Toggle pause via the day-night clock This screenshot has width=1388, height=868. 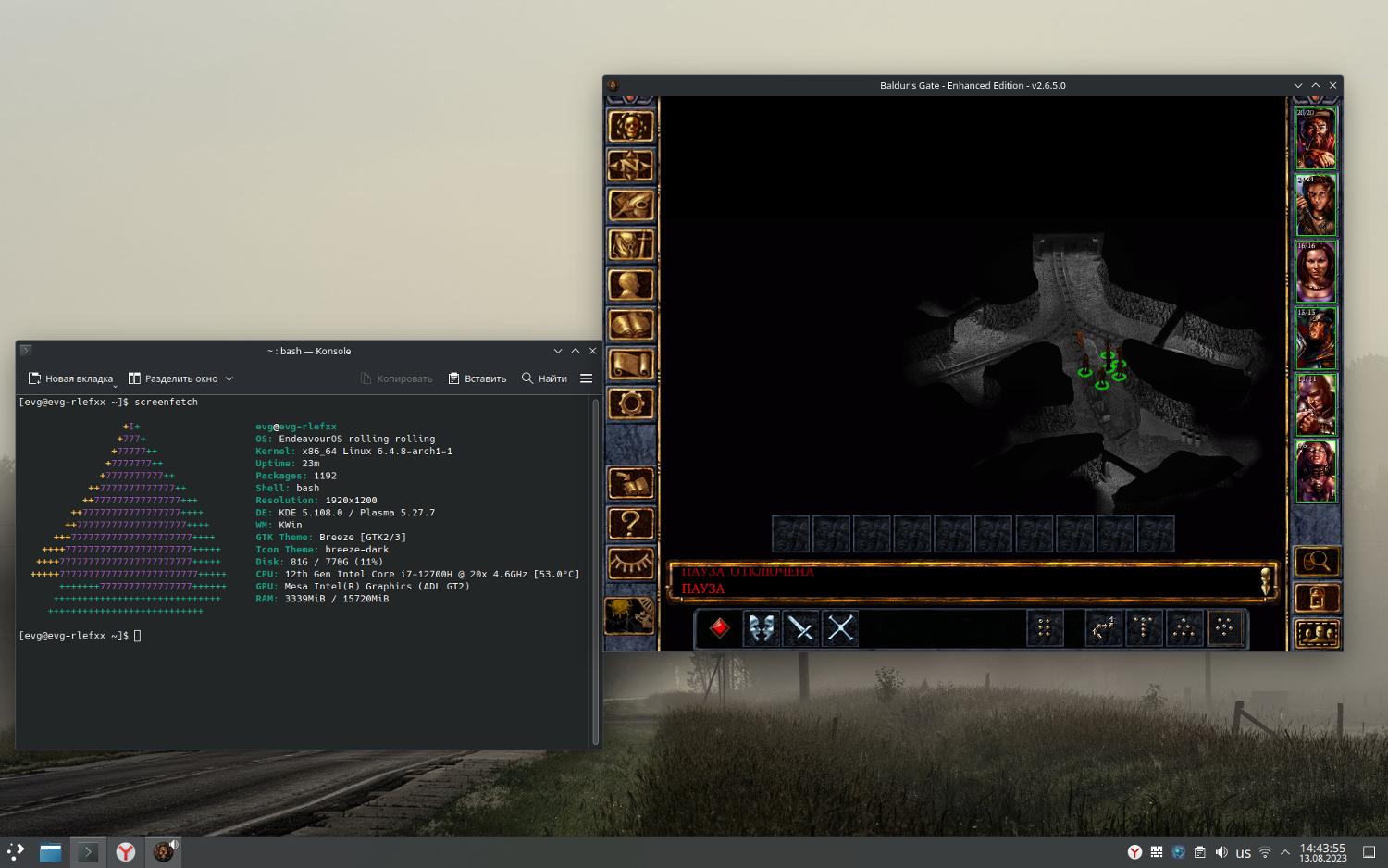(x=629, y=614)
